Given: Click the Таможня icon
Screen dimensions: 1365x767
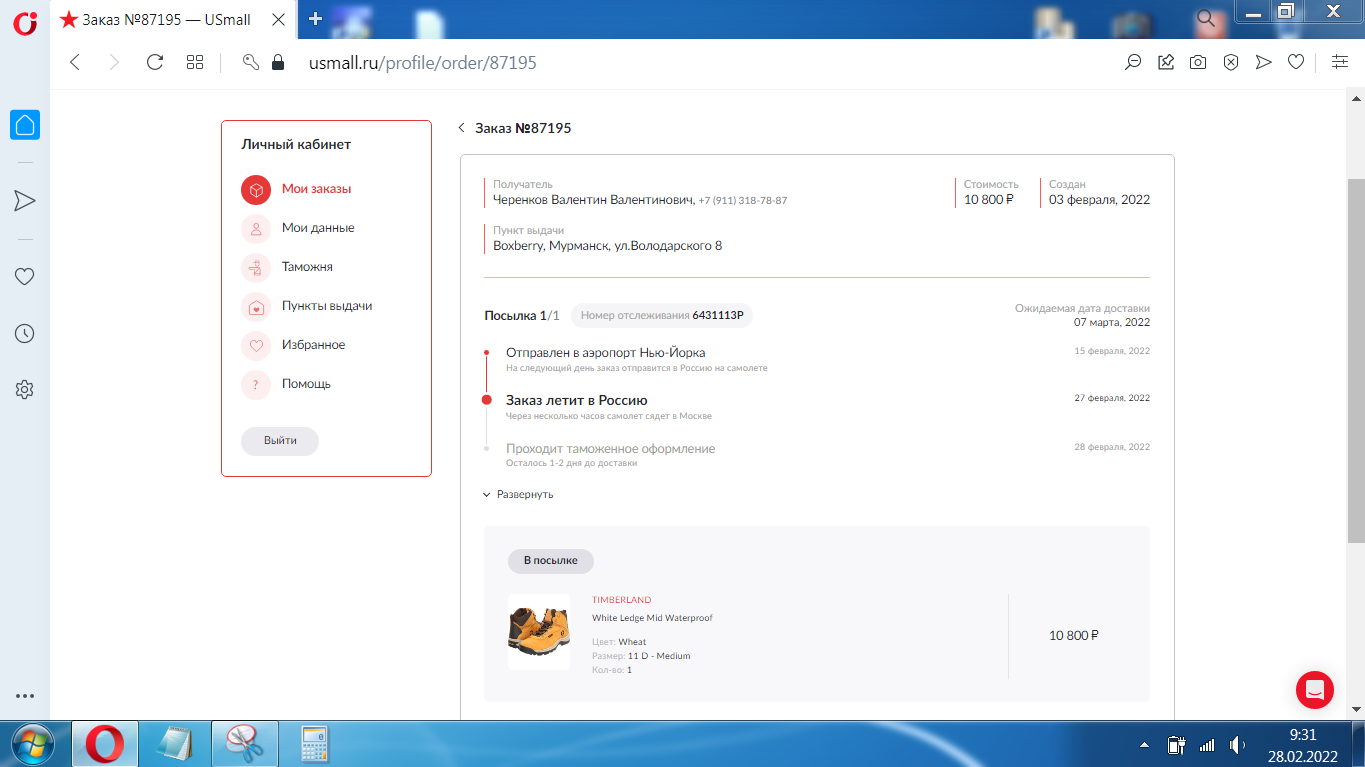Looking at the screenshot, I should 256,267.
